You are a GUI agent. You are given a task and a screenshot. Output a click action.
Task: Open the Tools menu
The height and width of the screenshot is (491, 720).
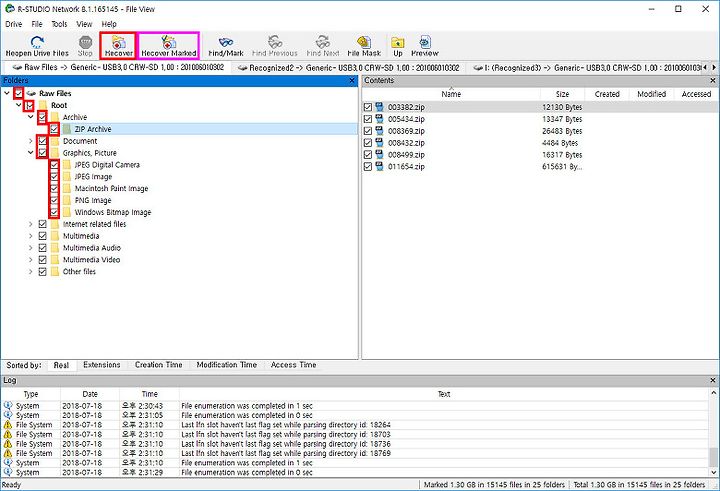click(59, 24)
